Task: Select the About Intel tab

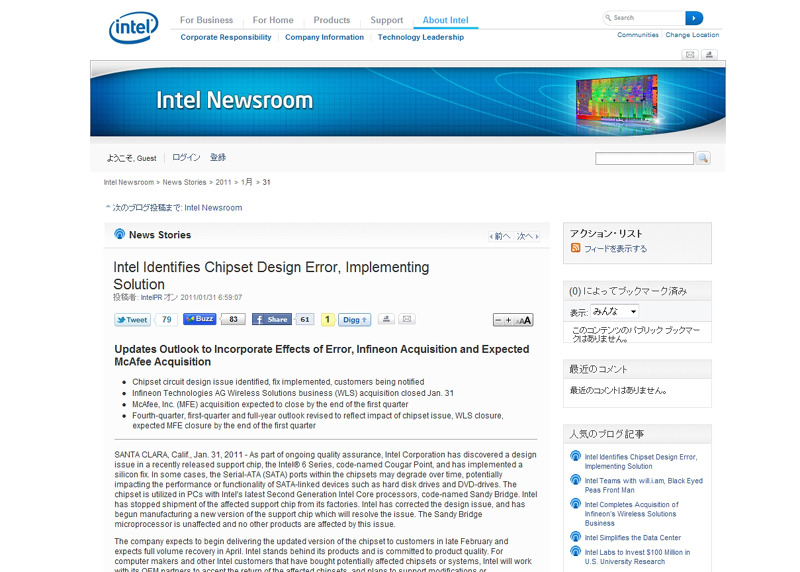Action: coord(445,20)
